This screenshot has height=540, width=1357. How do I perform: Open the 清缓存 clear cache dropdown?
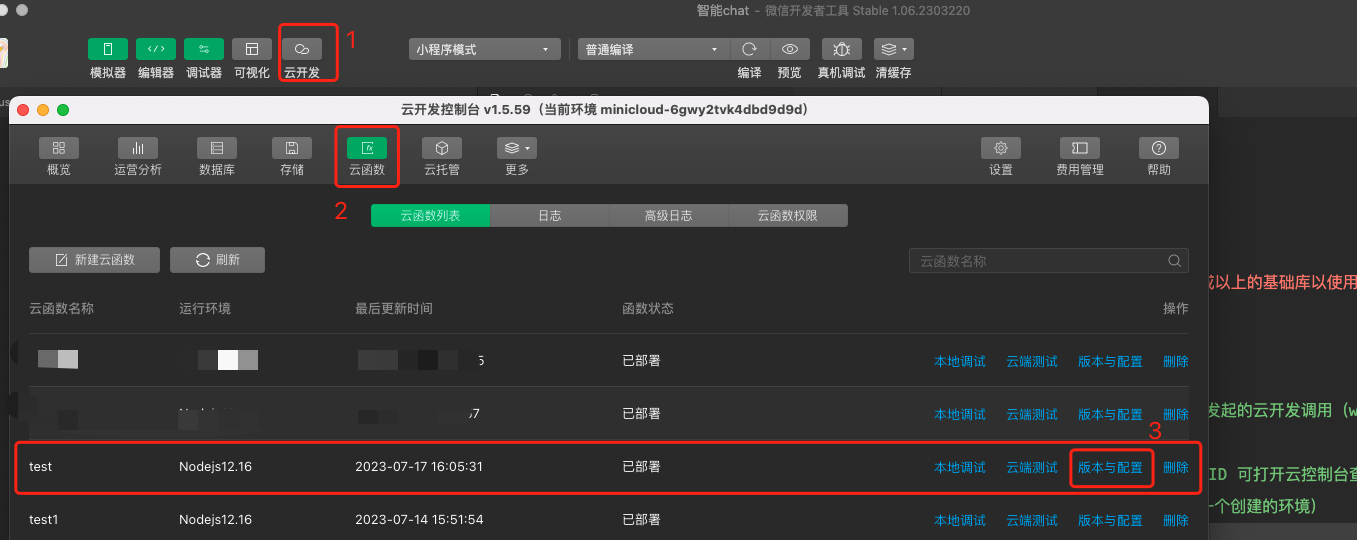pos(893,49)
